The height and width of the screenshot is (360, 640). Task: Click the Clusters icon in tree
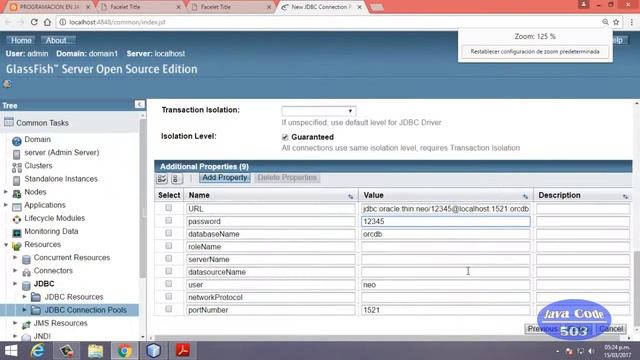tap(17, 167)
